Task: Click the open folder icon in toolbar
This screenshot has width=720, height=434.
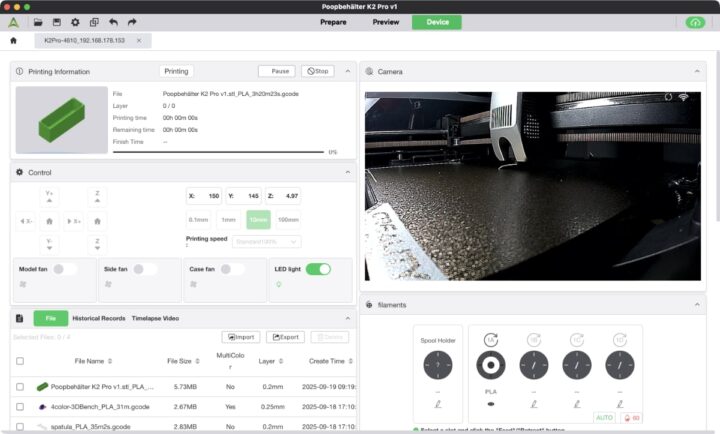Action: 38,22
